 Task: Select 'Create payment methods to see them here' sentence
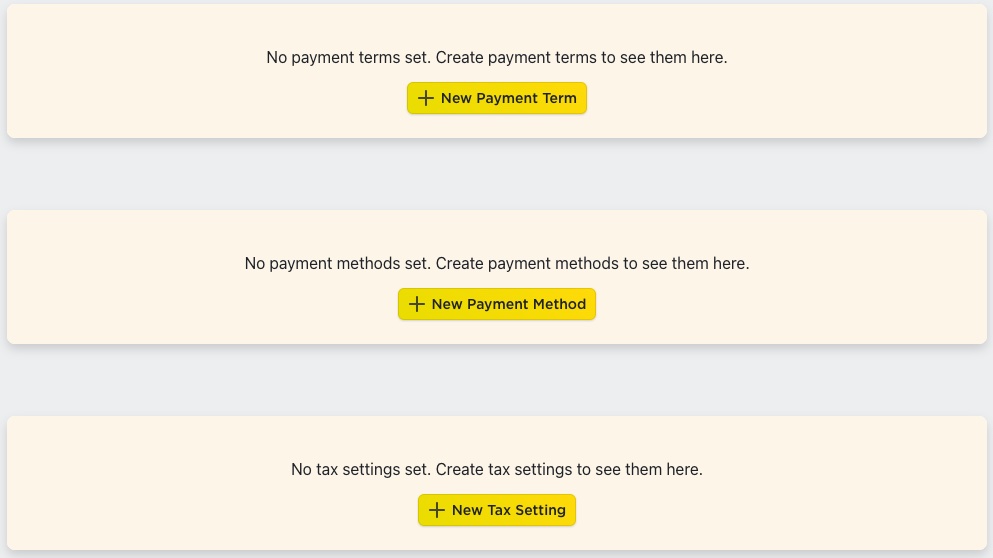click(593, 263)
